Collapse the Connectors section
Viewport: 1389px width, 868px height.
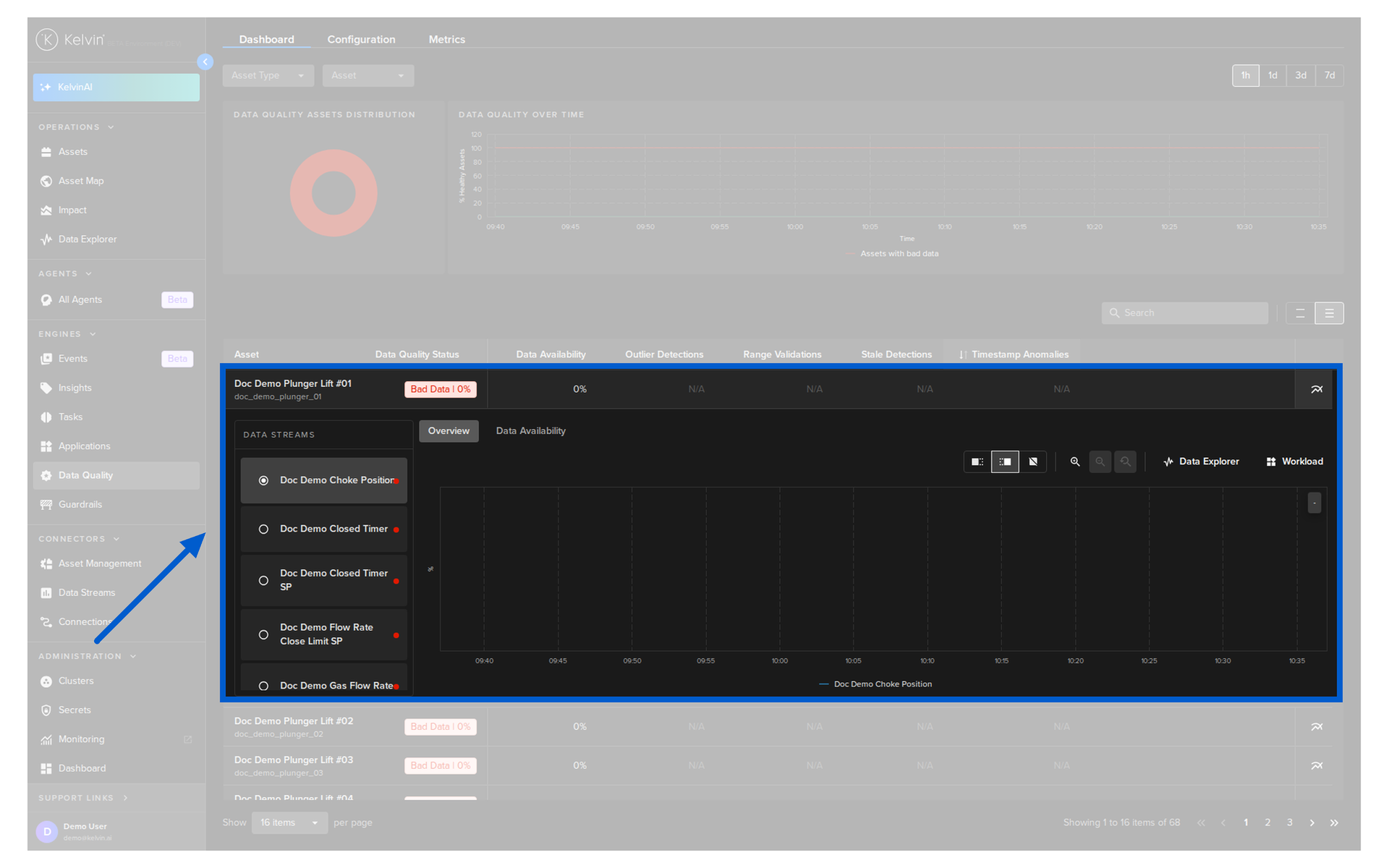coord(79,539)
